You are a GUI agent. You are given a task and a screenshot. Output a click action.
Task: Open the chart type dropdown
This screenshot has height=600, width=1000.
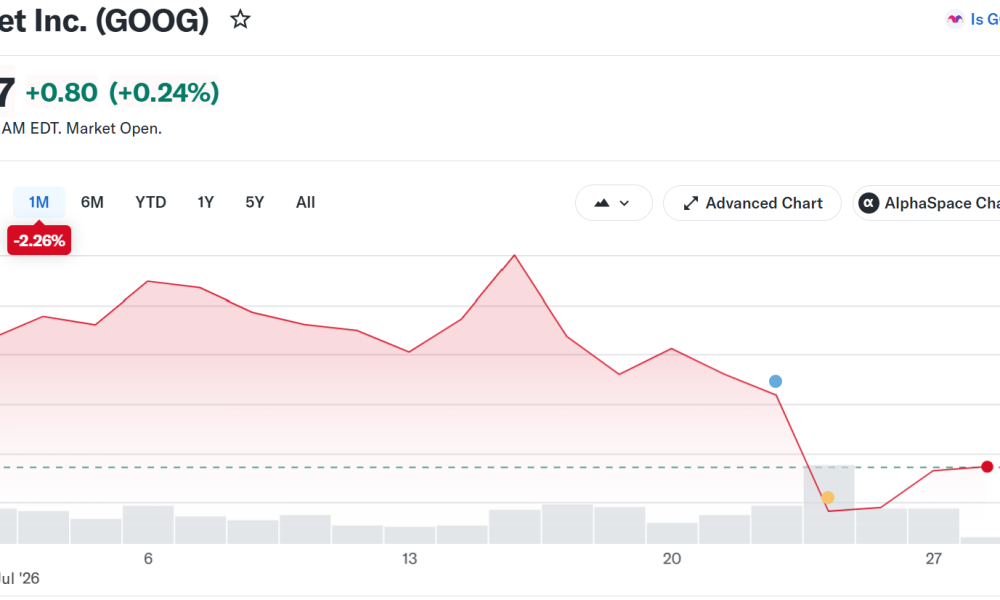pos(614,203)
